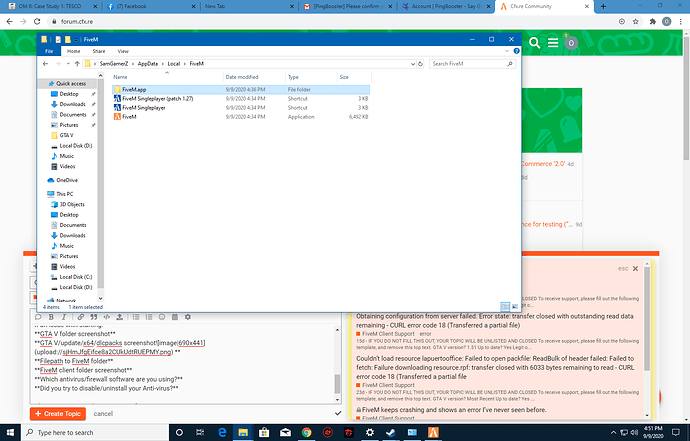The width and height of the screenshot is (690, 441).
Task: Click the Windows Start button
Action: click(8, 433)
